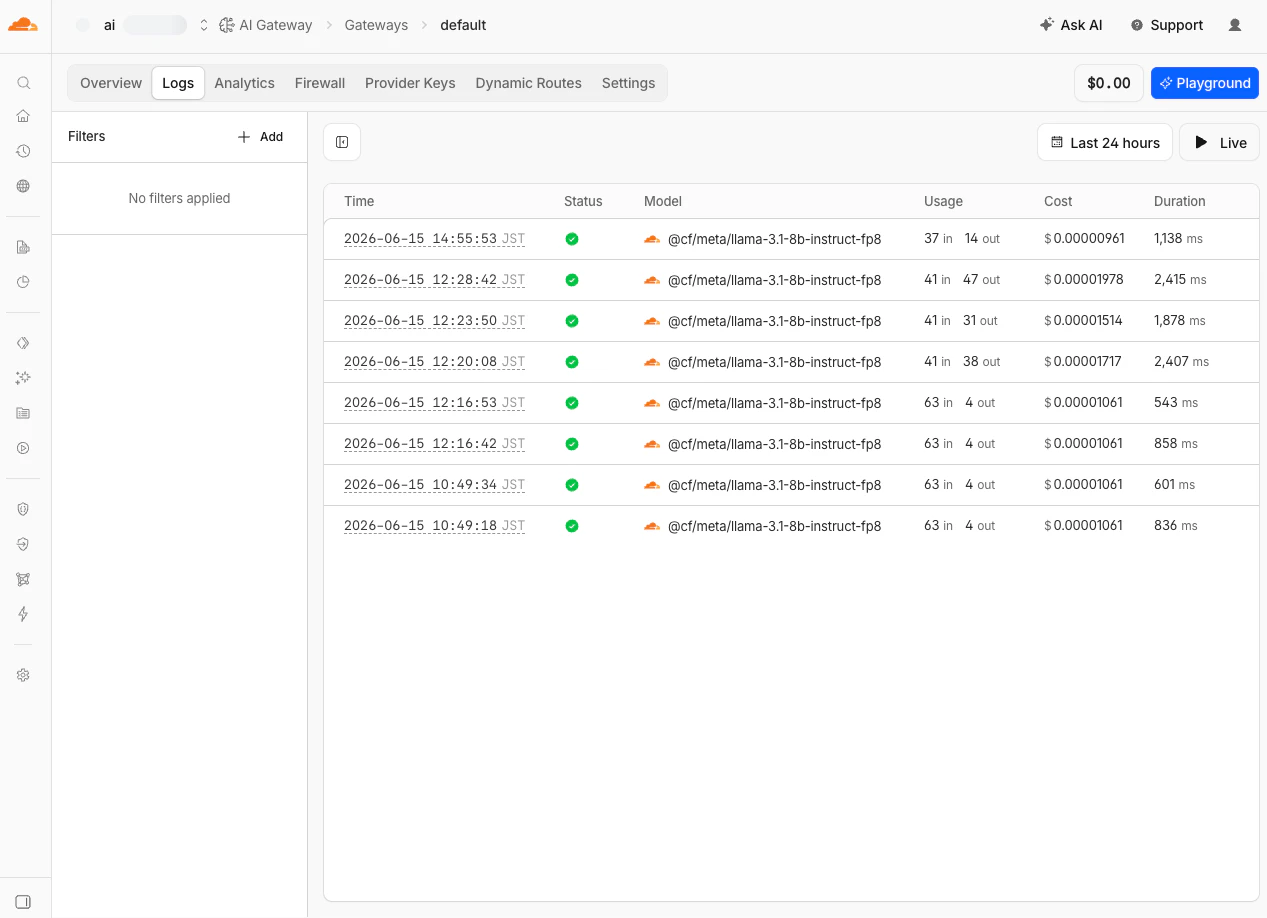Screen dimensions: 1267x918
Task: Add a new filter
Action: click(260, 137)
